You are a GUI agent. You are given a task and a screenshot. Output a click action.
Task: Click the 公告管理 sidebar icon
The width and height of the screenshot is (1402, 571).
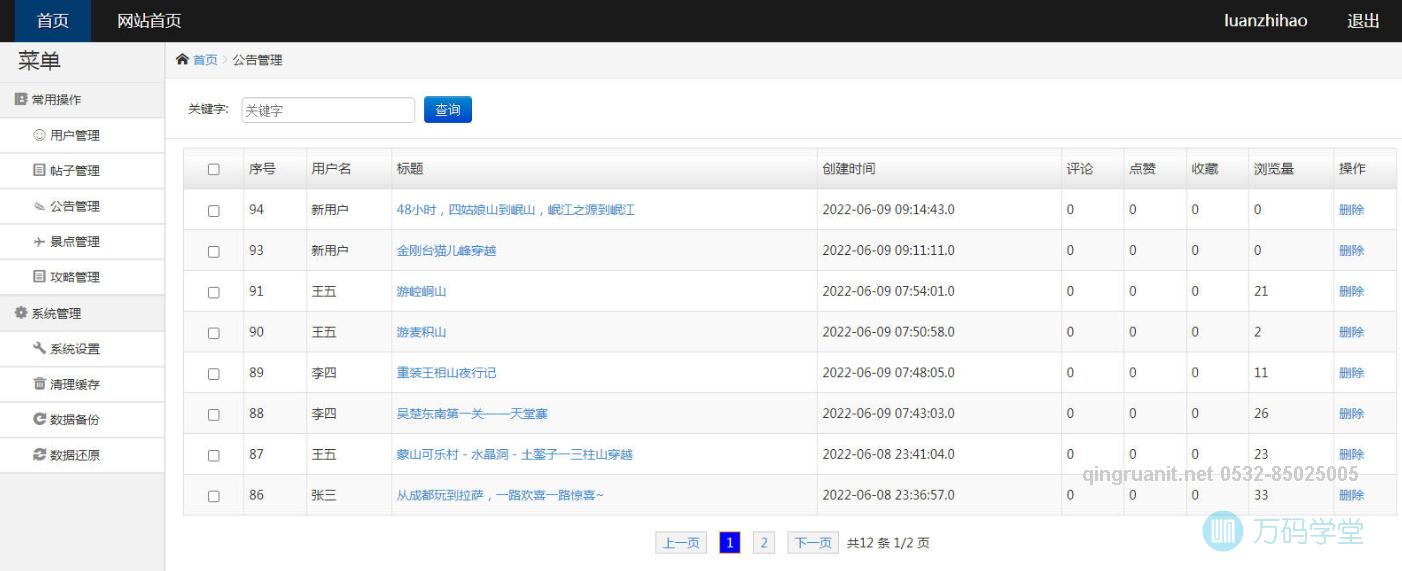39,206
